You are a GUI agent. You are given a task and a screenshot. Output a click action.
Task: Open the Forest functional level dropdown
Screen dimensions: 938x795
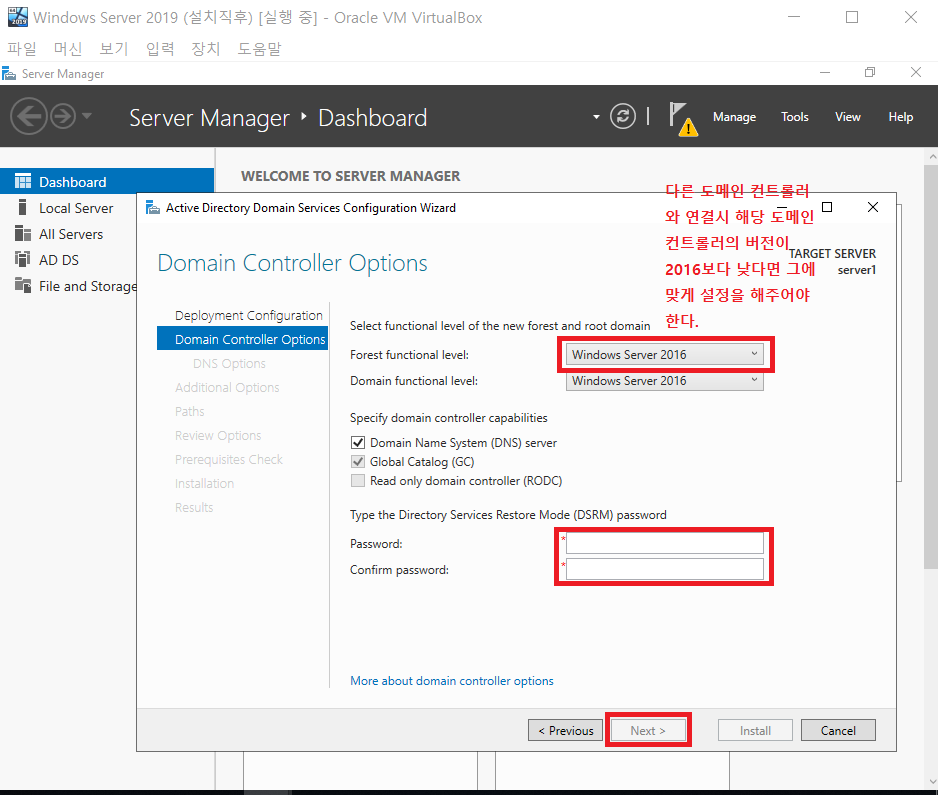point(664,355)
